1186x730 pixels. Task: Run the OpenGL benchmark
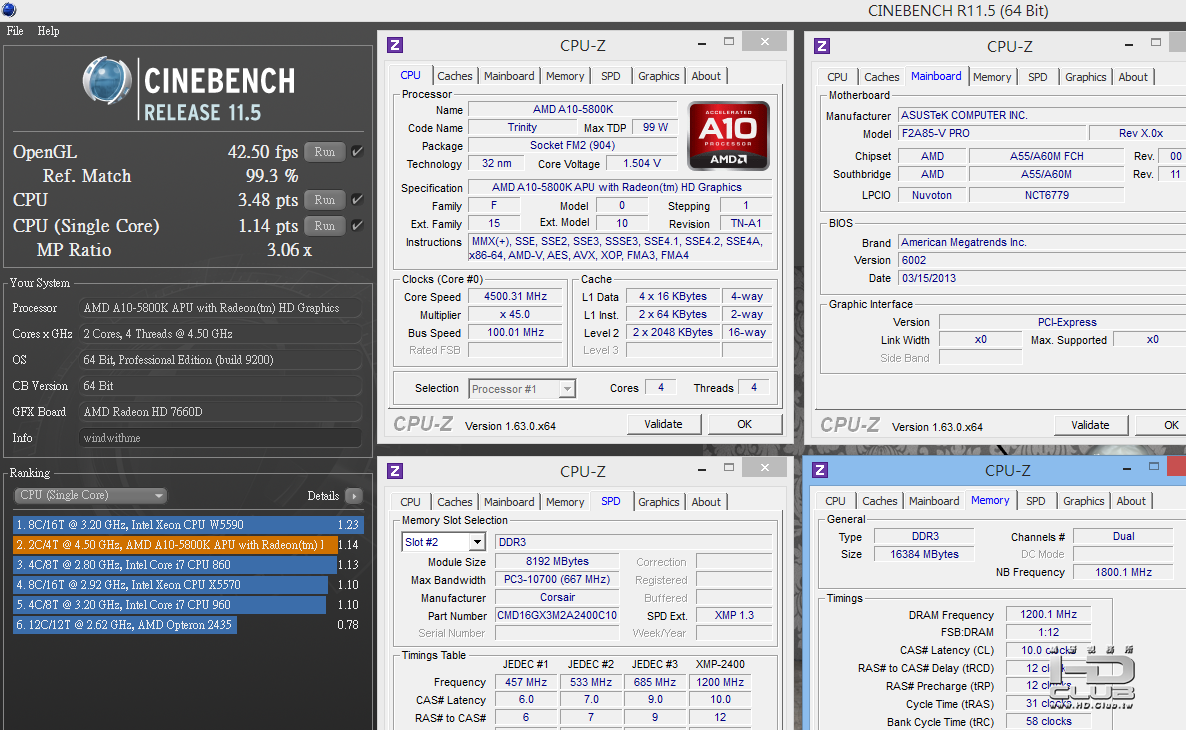tap(324, 152)
